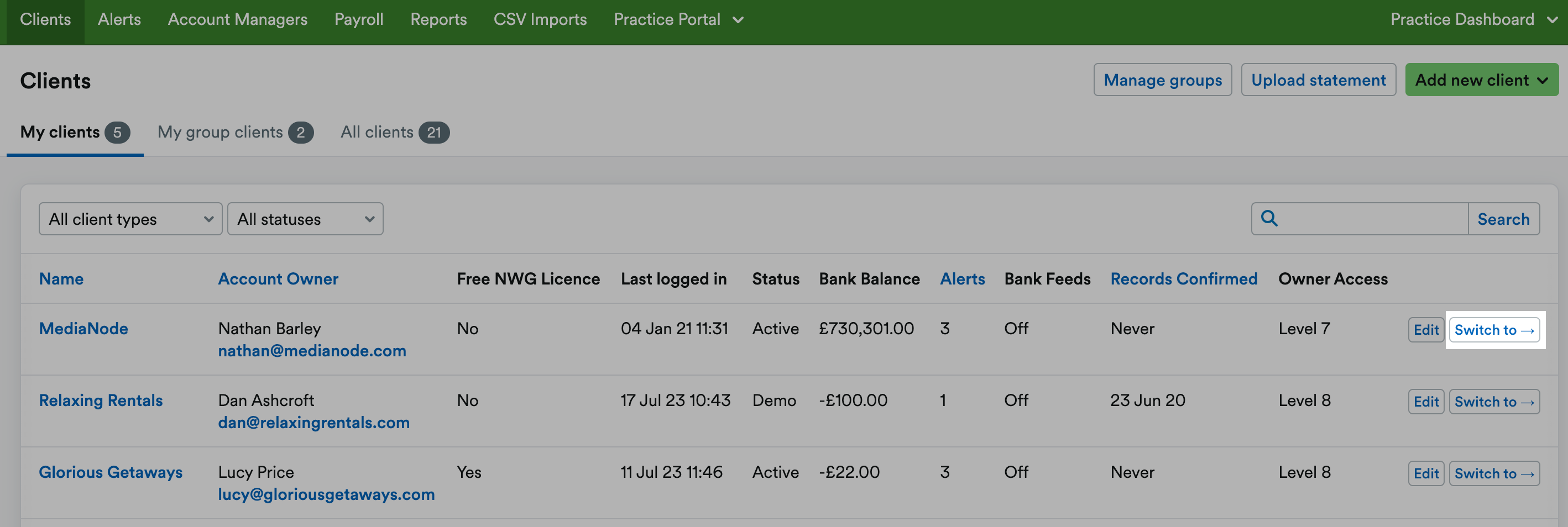This screenshot has width=1568, height=527.
Task: Open the MediaNode client page
Action: click(x=83, y=328)
